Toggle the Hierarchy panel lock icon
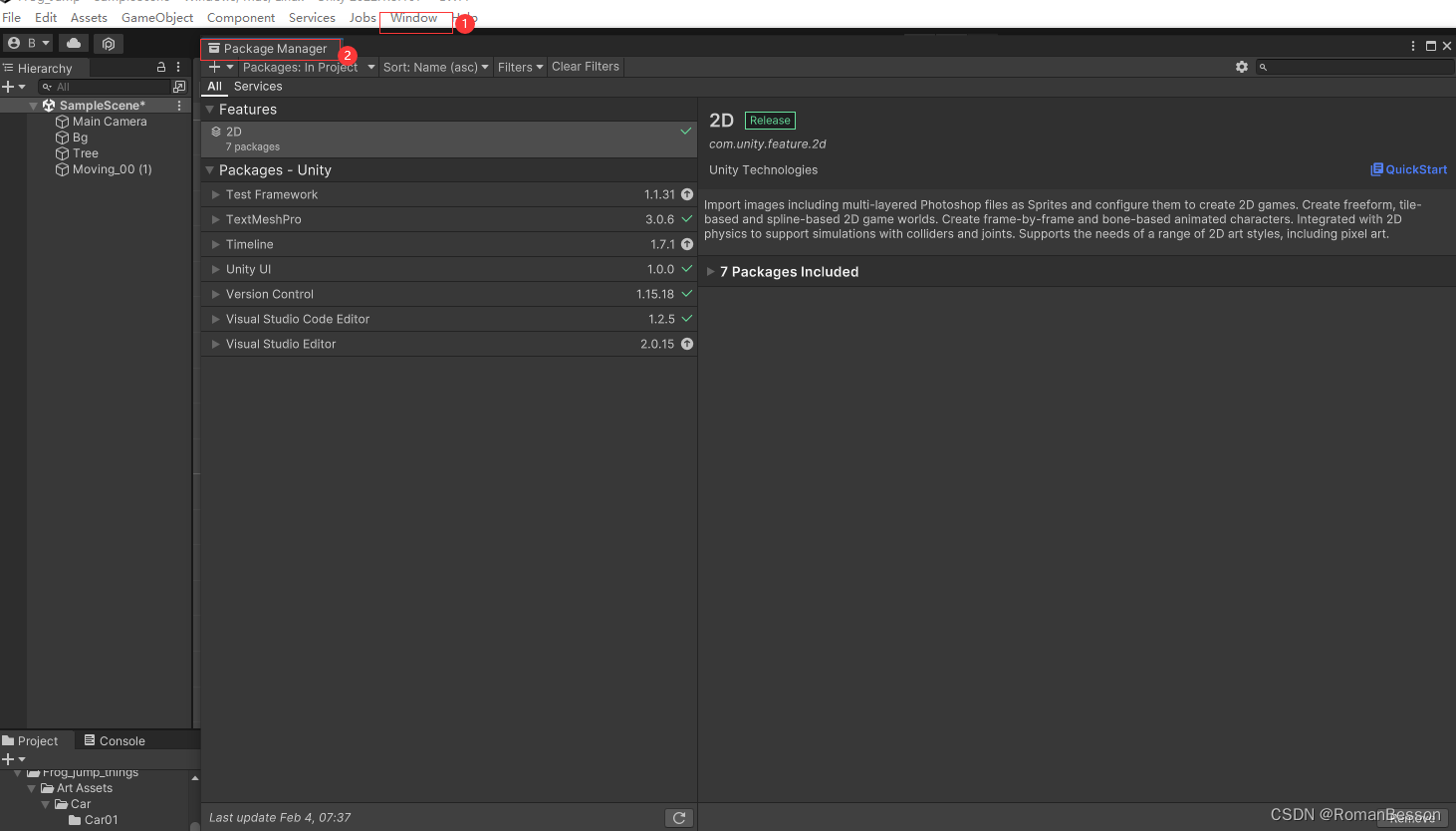 161,67
